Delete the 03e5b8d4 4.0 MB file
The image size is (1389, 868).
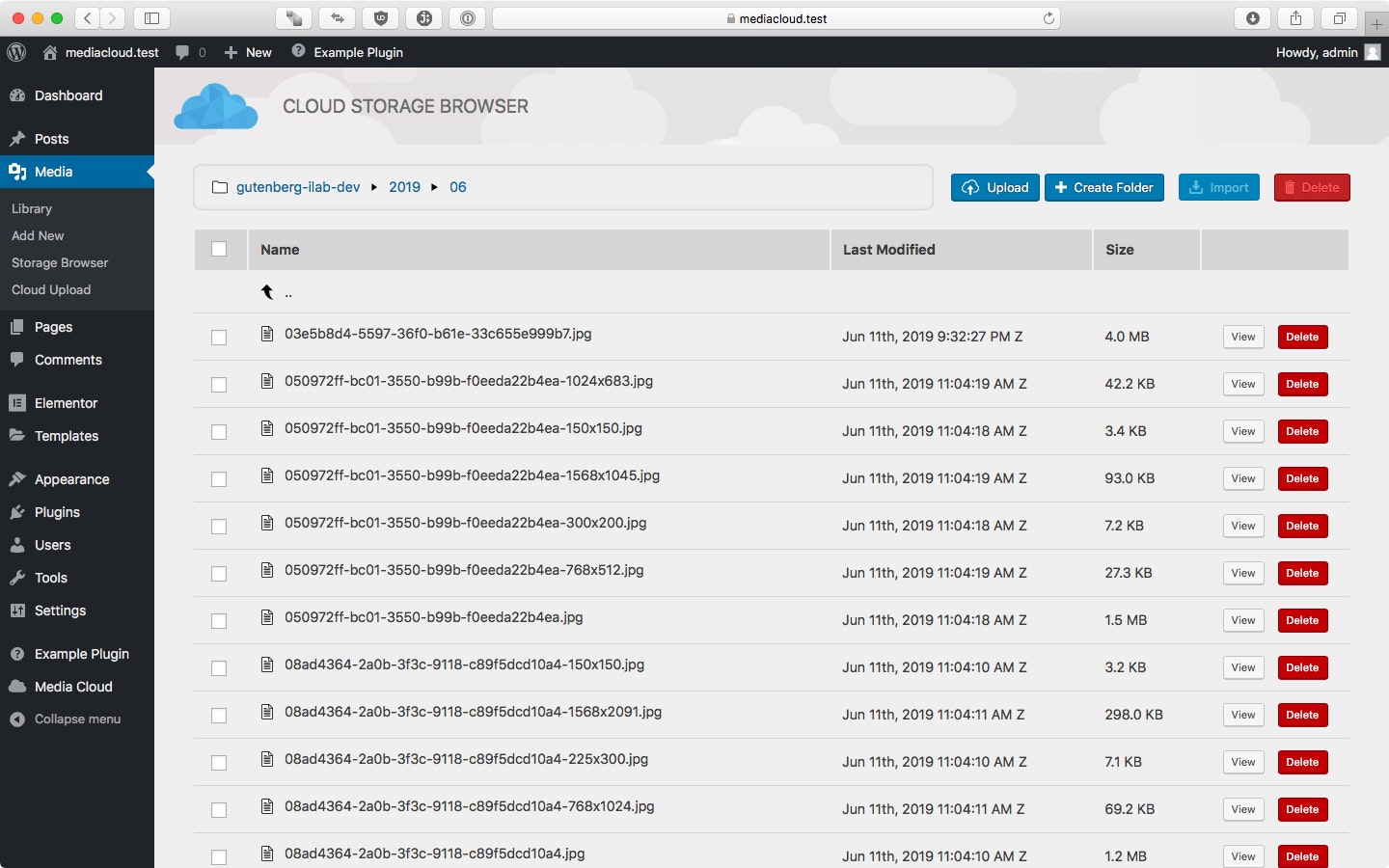pos(1302,337)
